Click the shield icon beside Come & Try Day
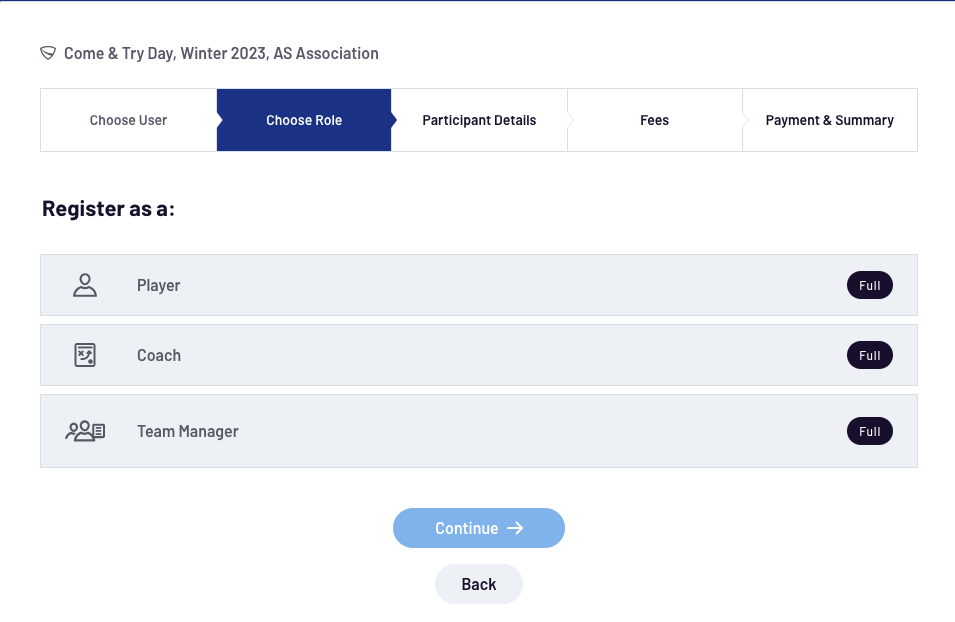The width and height of the screenshot is (955, 622). click(x=48, y=53)
